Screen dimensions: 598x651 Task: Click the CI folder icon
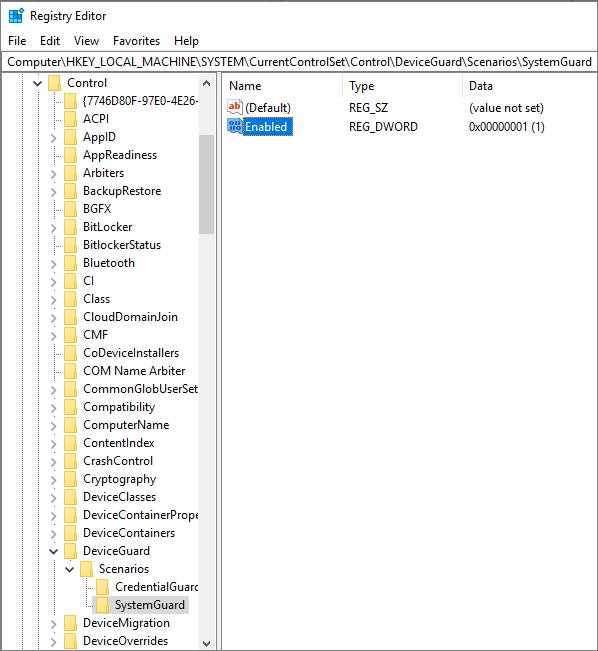70,281
